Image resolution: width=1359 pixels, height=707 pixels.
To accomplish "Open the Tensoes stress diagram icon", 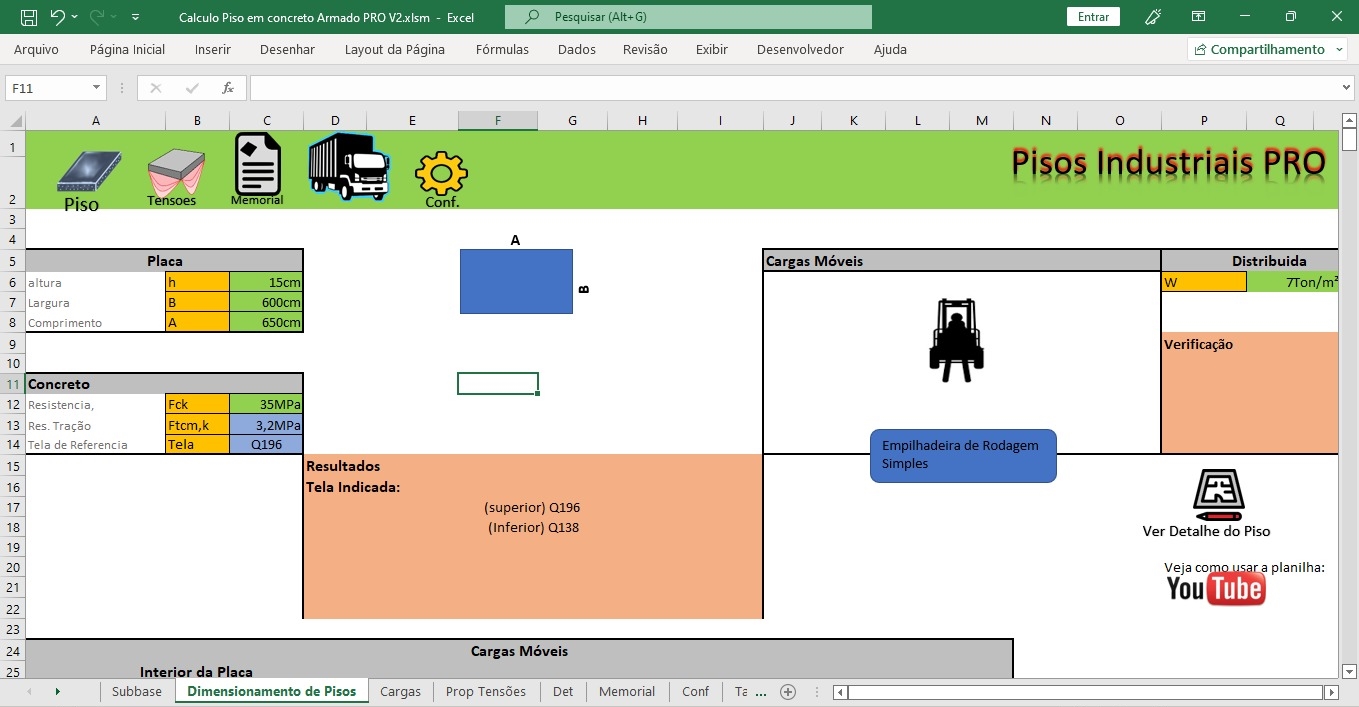I will pos(175,170).
